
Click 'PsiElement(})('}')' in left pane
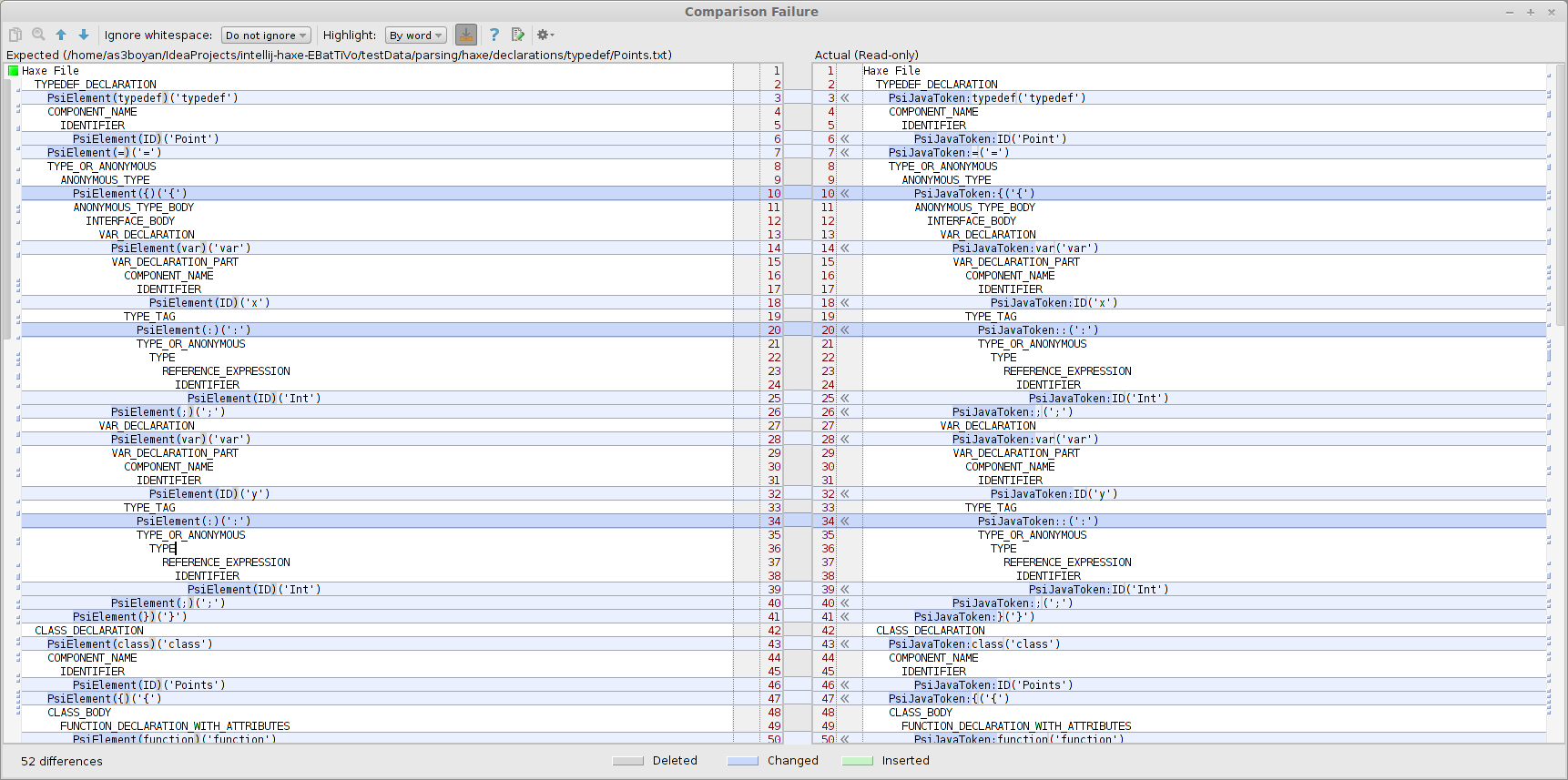130,617
